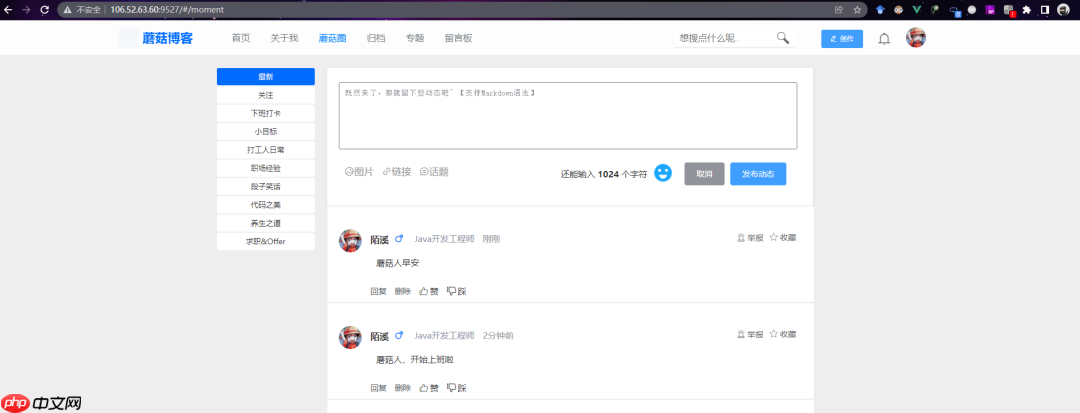Go back using browser back arrow
Screen dimensions: 1080x413
tap(8, 10)
